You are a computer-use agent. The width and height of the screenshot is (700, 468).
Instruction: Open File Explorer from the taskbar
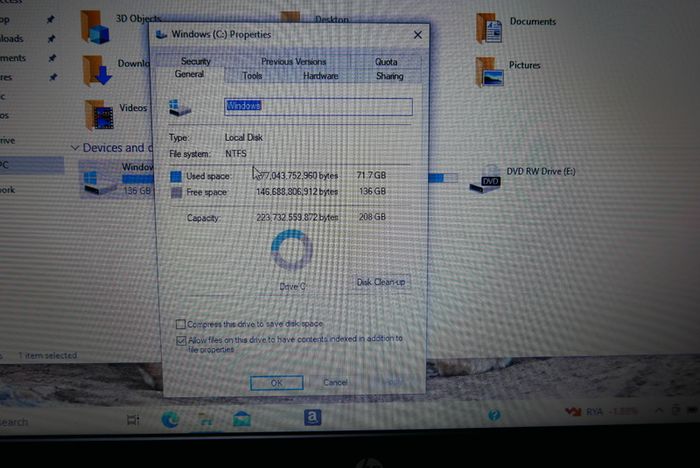[206, 419]
